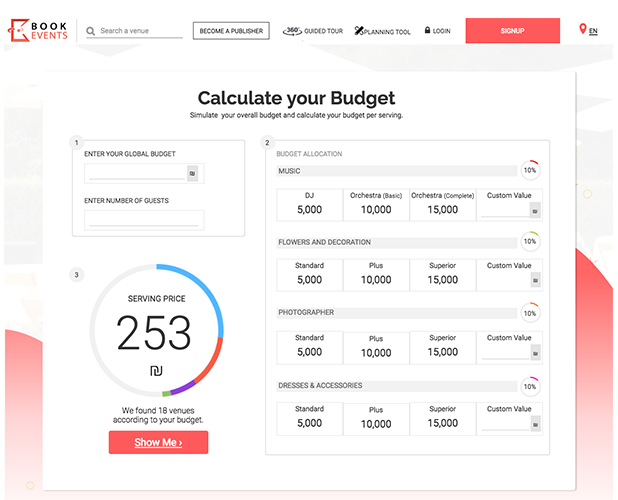The width and height of the screenshot is (618, 500).
Task: Click currency icon in Photographer custom value
Action: [535, 353]
